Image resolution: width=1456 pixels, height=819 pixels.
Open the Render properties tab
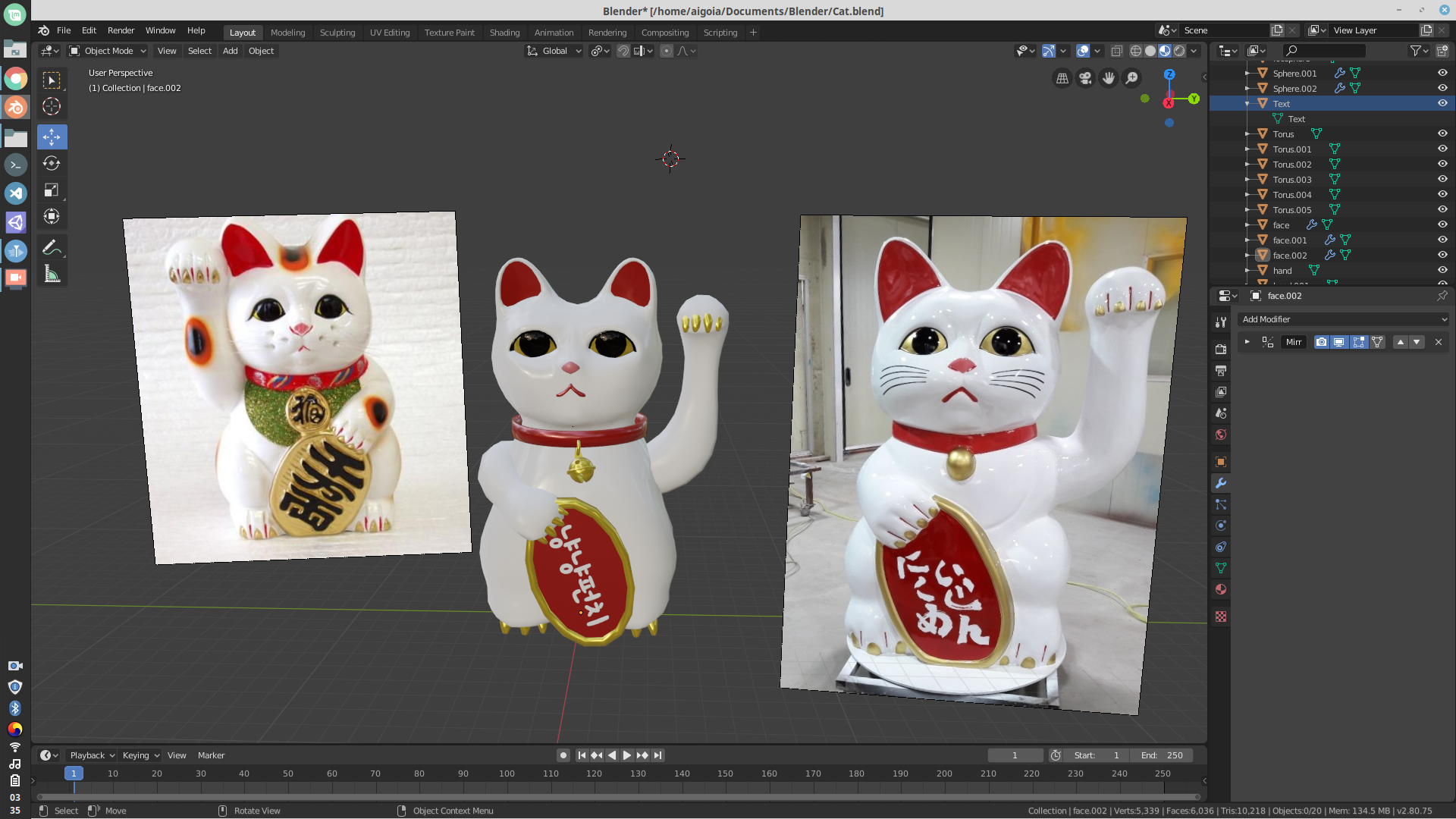click(1221, 350)
